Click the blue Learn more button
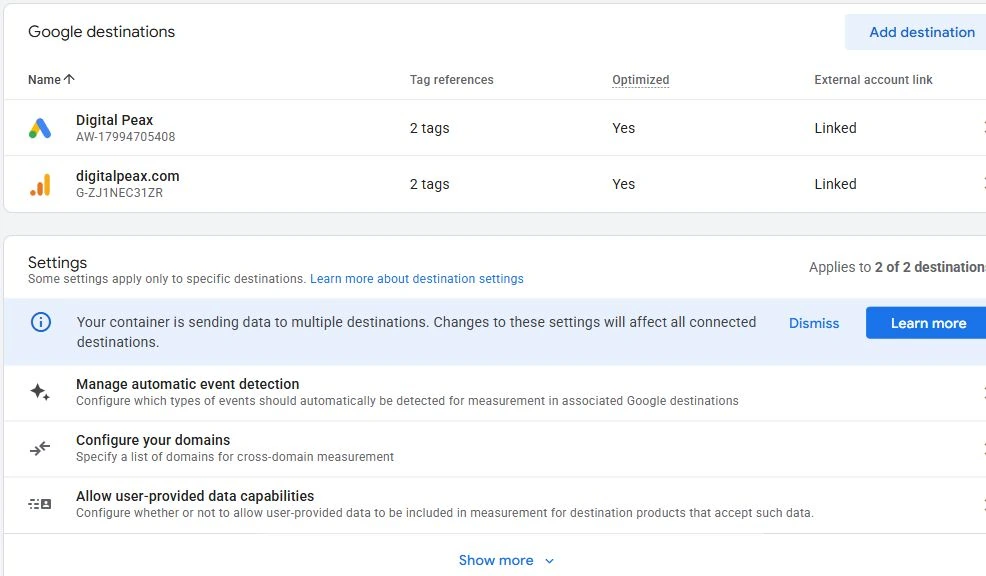Image resolution: width=986 pixels, height=576 pixels. coord(928,323)
